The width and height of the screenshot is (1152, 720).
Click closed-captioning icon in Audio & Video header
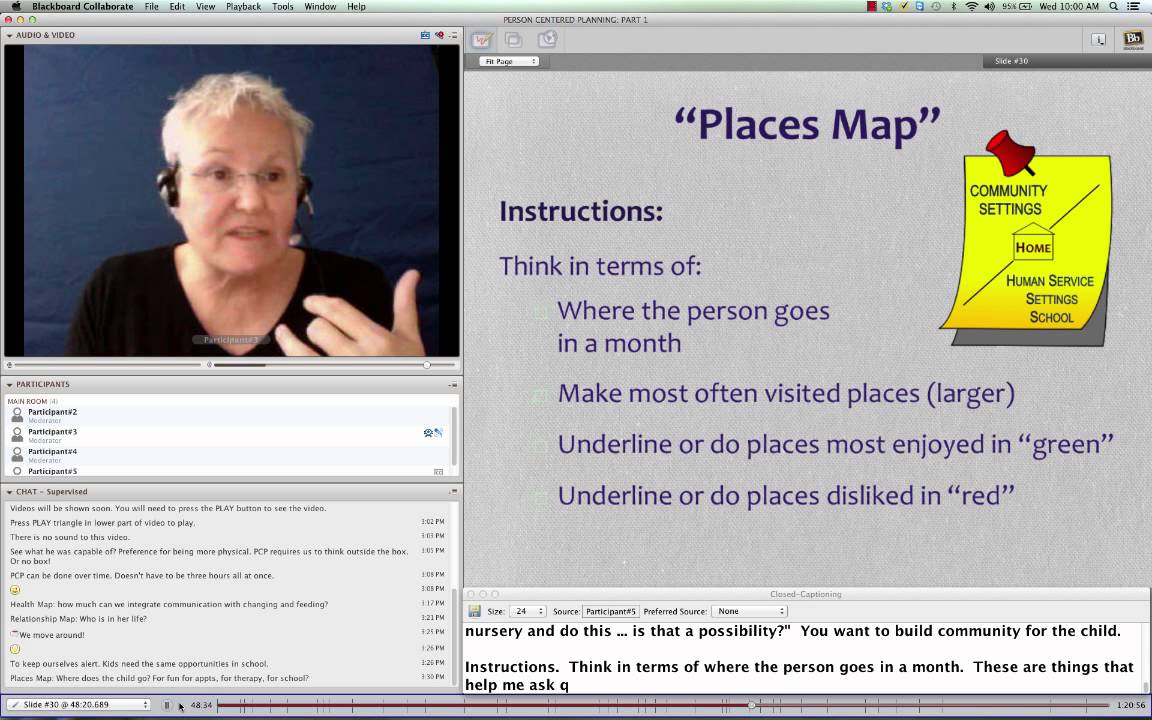[425, 35]
